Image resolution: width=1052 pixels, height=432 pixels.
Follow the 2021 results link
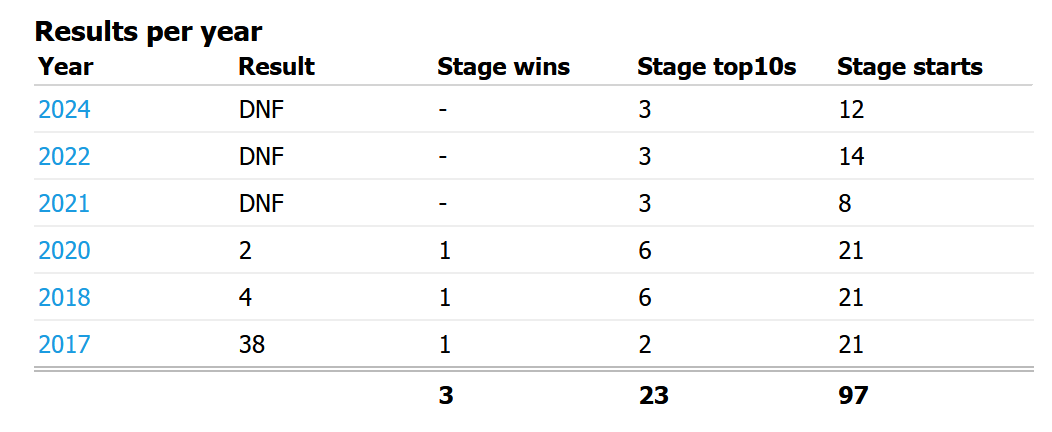point(64,203)
